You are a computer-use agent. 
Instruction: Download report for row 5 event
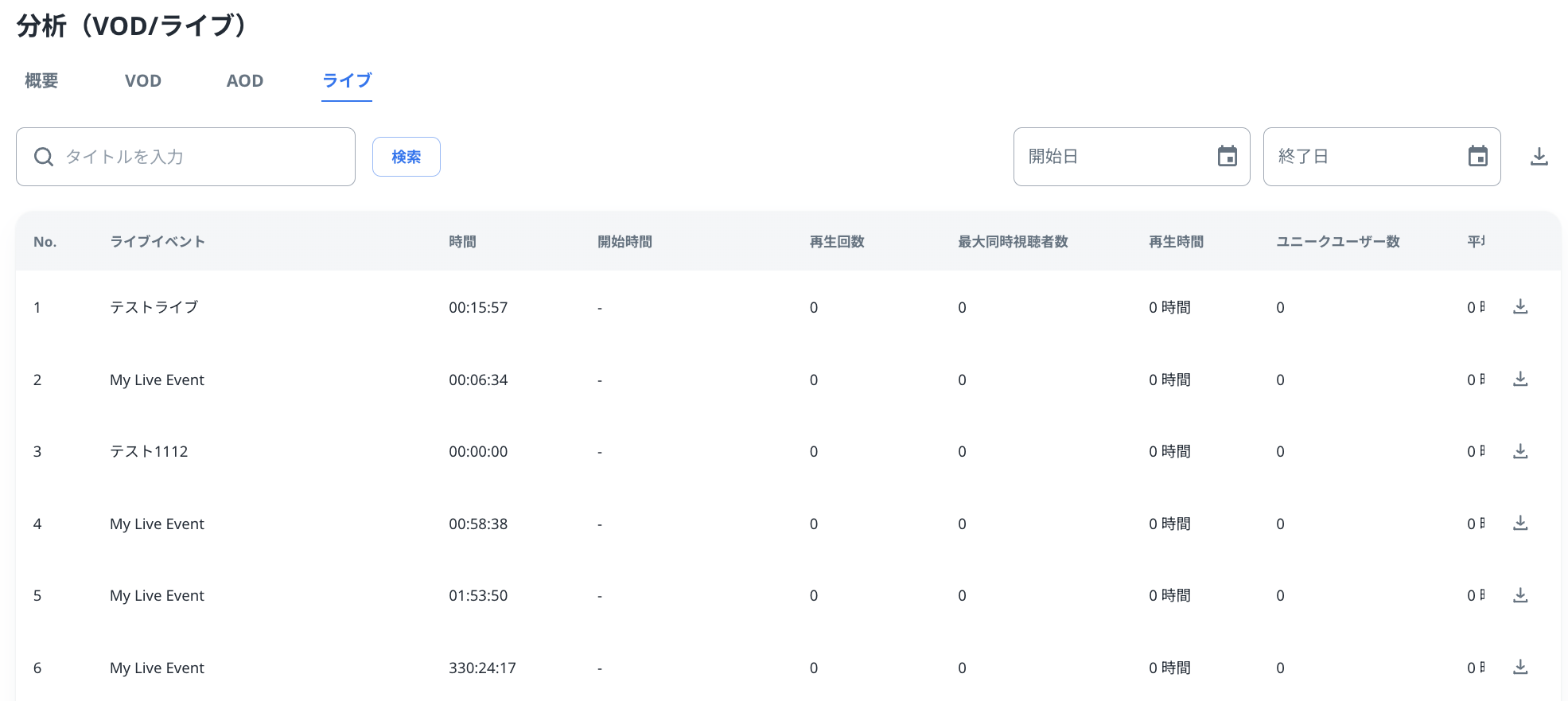point(1519,595)
